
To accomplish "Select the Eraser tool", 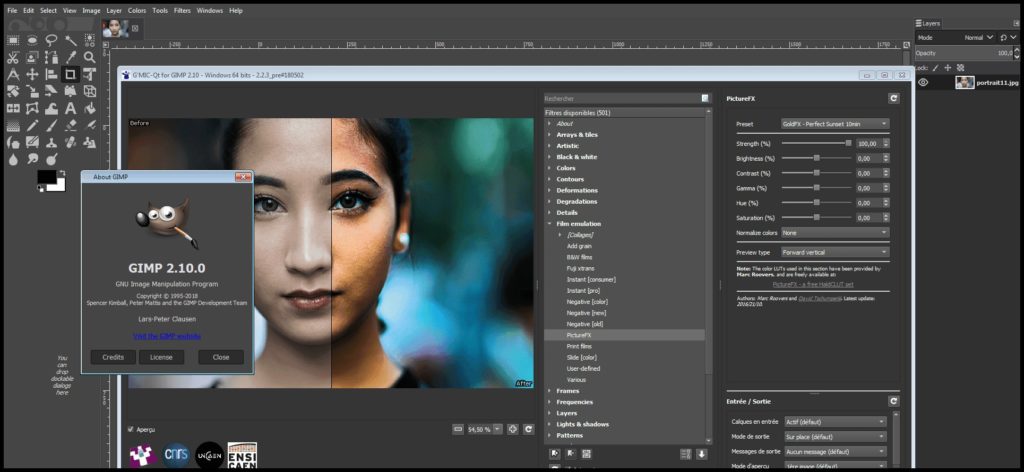I will 71,125.
